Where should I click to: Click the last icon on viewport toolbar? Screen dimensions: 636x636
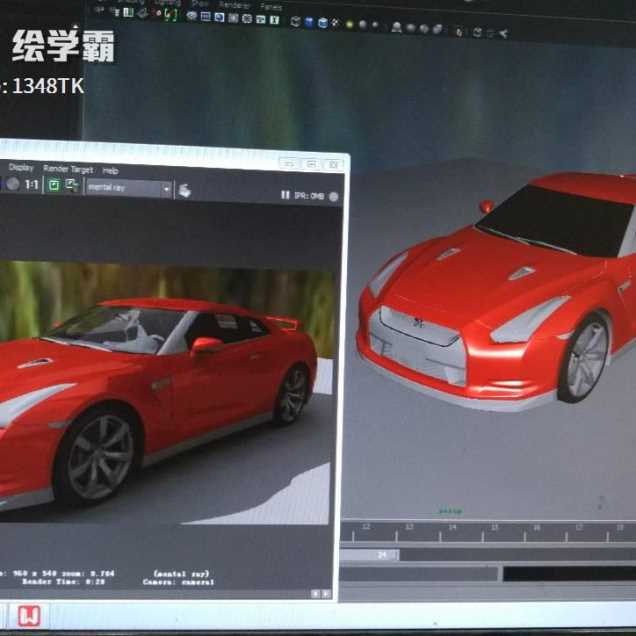(504, 34)
